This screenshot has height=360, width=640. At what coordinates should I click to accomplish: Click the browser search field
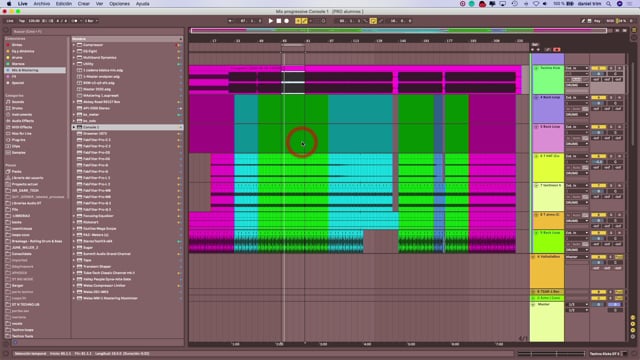point(97,31)
